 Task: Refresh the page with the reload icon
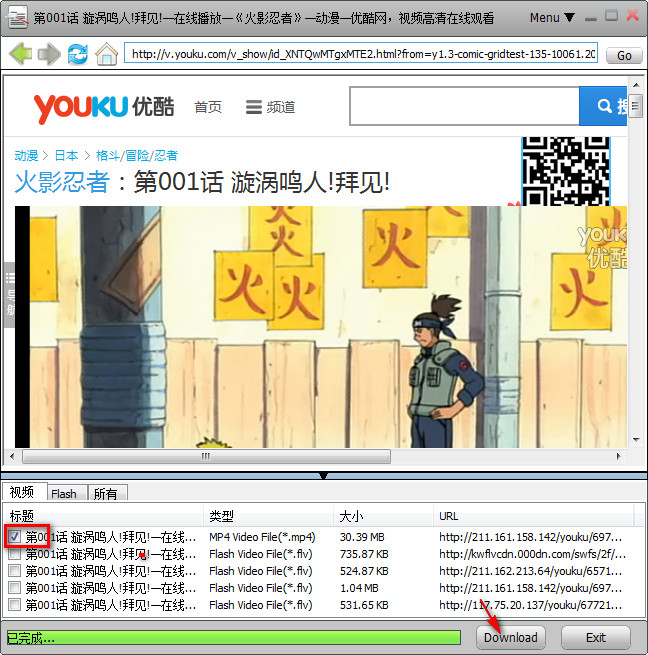(77, 54)
